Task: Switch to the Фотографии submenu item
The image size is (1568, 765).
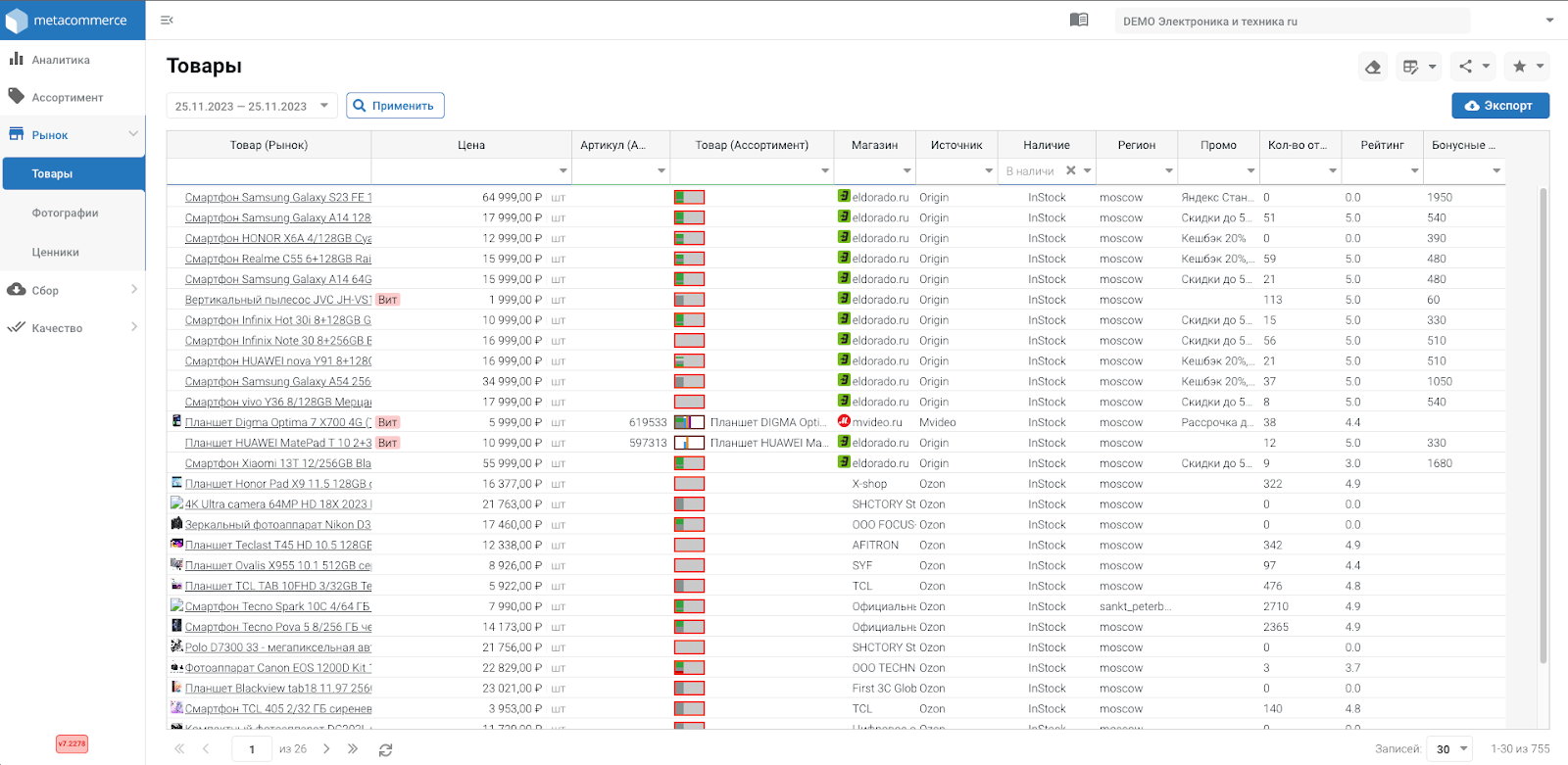Action: [x=66, y=213]
